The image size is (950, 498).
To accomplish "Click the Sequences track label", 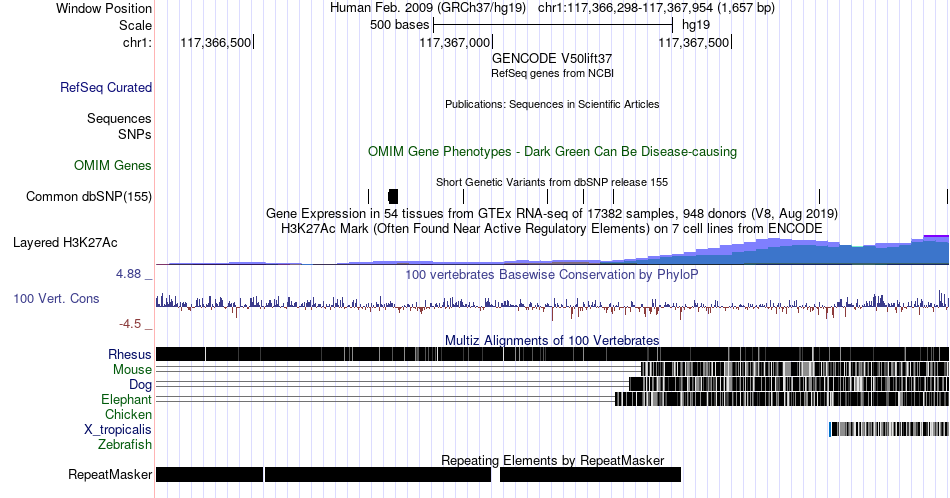I will pos(119,118).
